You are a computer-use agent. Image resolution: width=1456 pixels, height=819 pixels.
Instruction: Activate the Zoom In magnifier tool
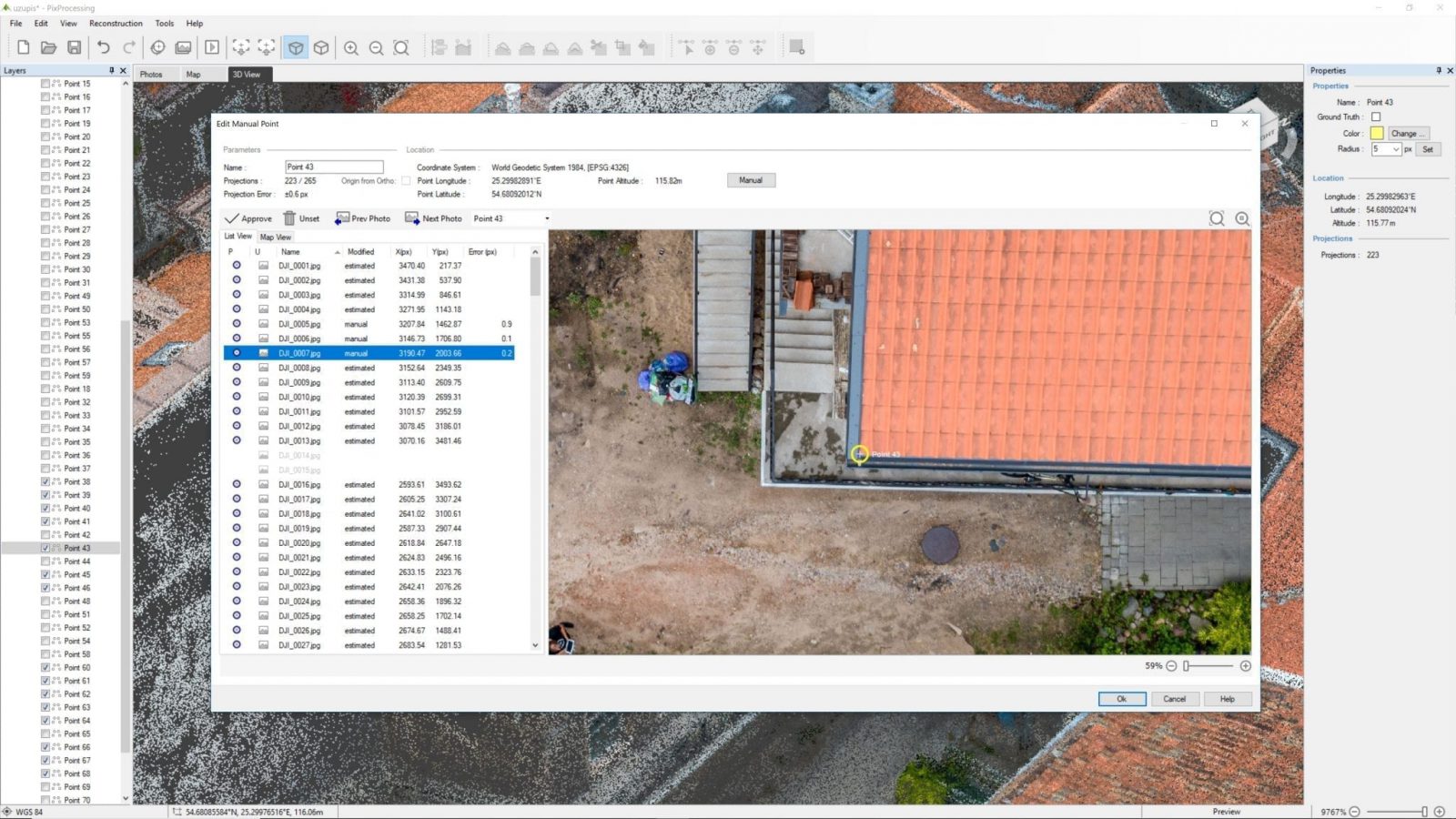click(x=351, y=47)
